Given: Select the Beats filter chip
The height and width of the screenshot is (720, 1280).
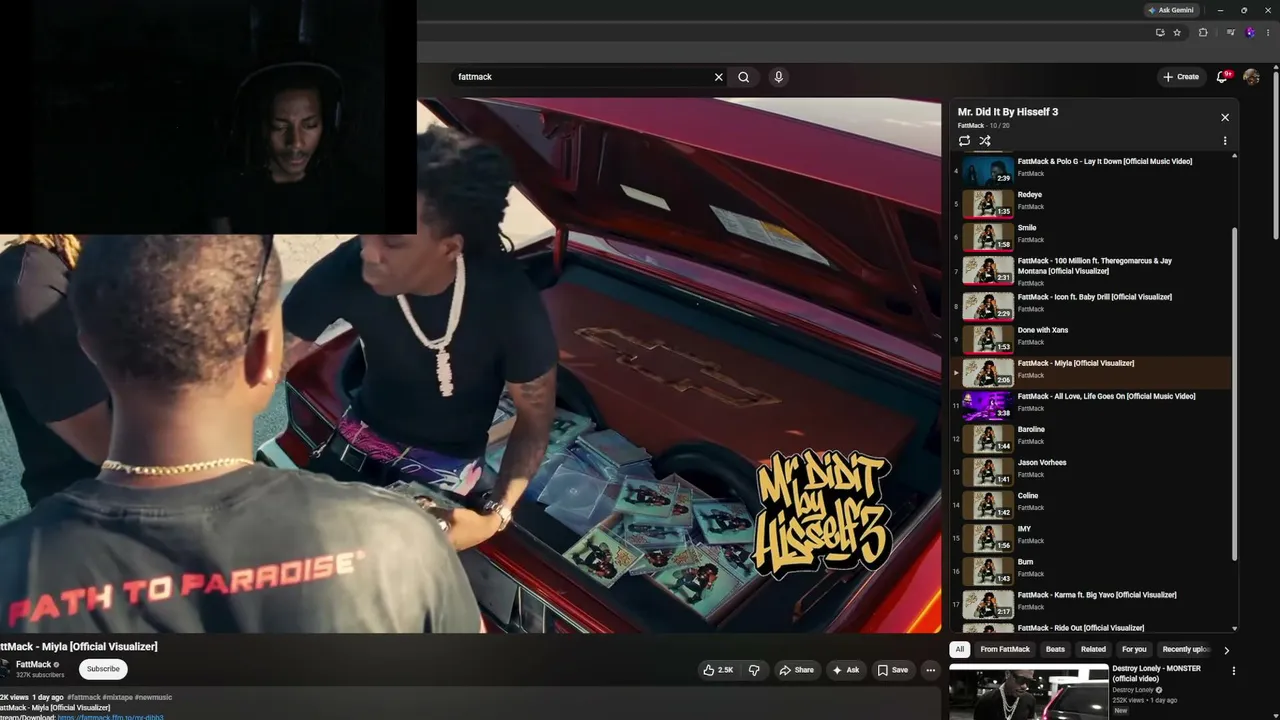Looking at the screenshot, I should (x=1056, y=649).
